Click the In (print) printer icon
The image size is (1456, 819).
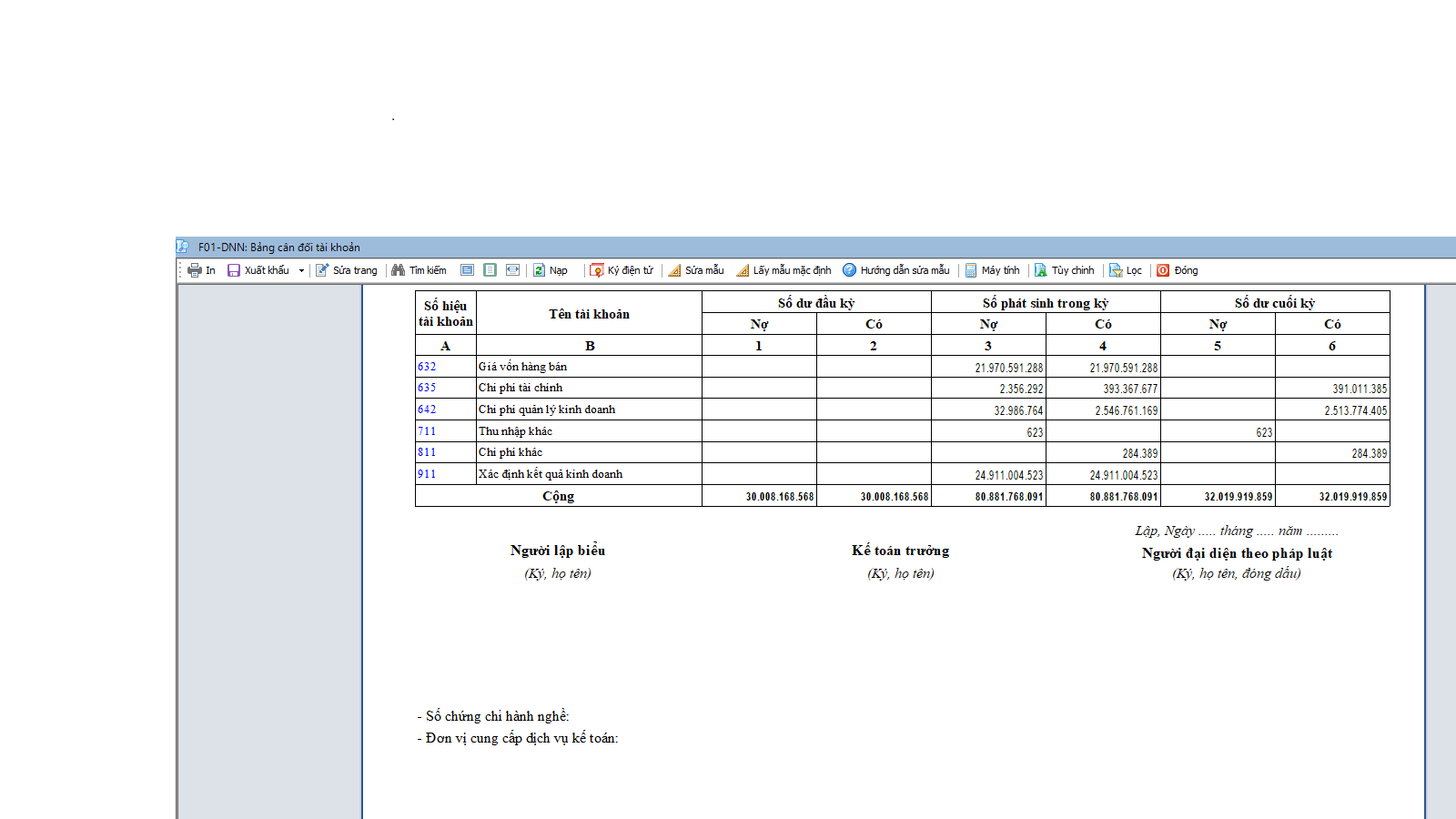click(194, 270)
